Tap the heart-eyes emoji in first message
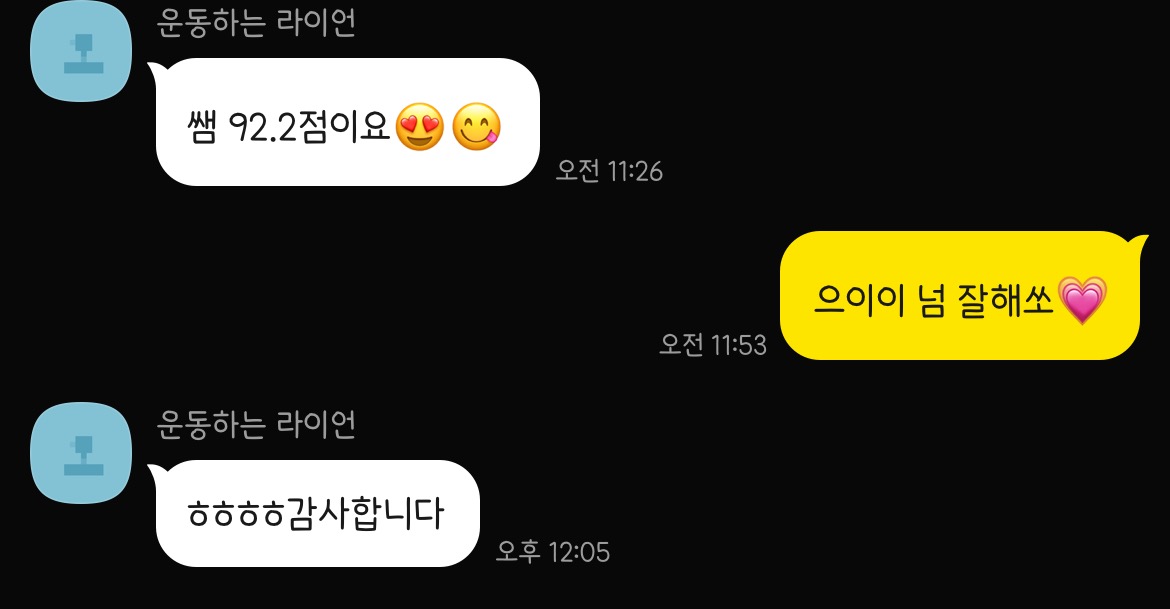The width and height of the screenshot is (1170, 609). [x=419, y=127]
